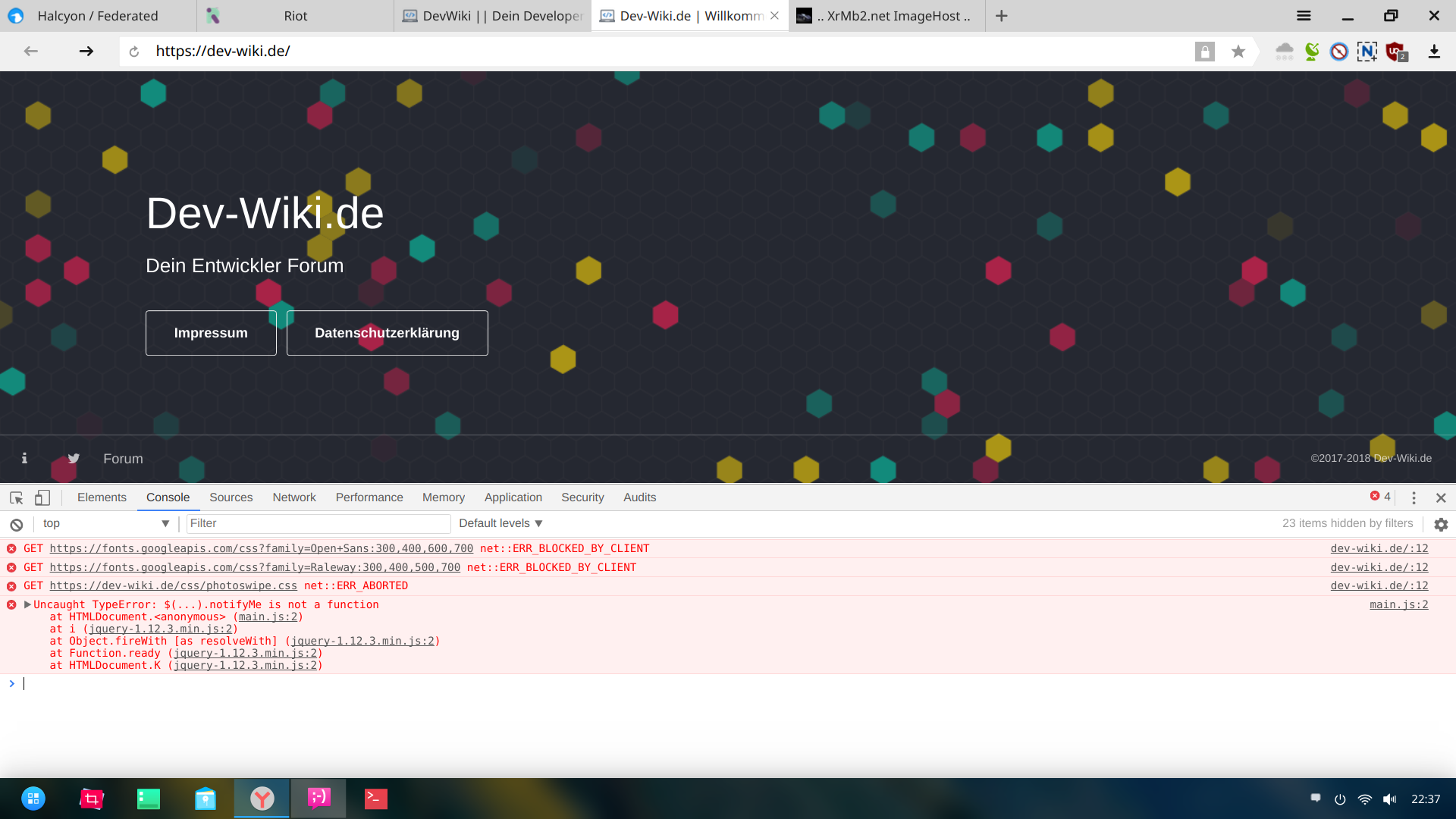Open console settings gear icon

[x=1441, y=524]
